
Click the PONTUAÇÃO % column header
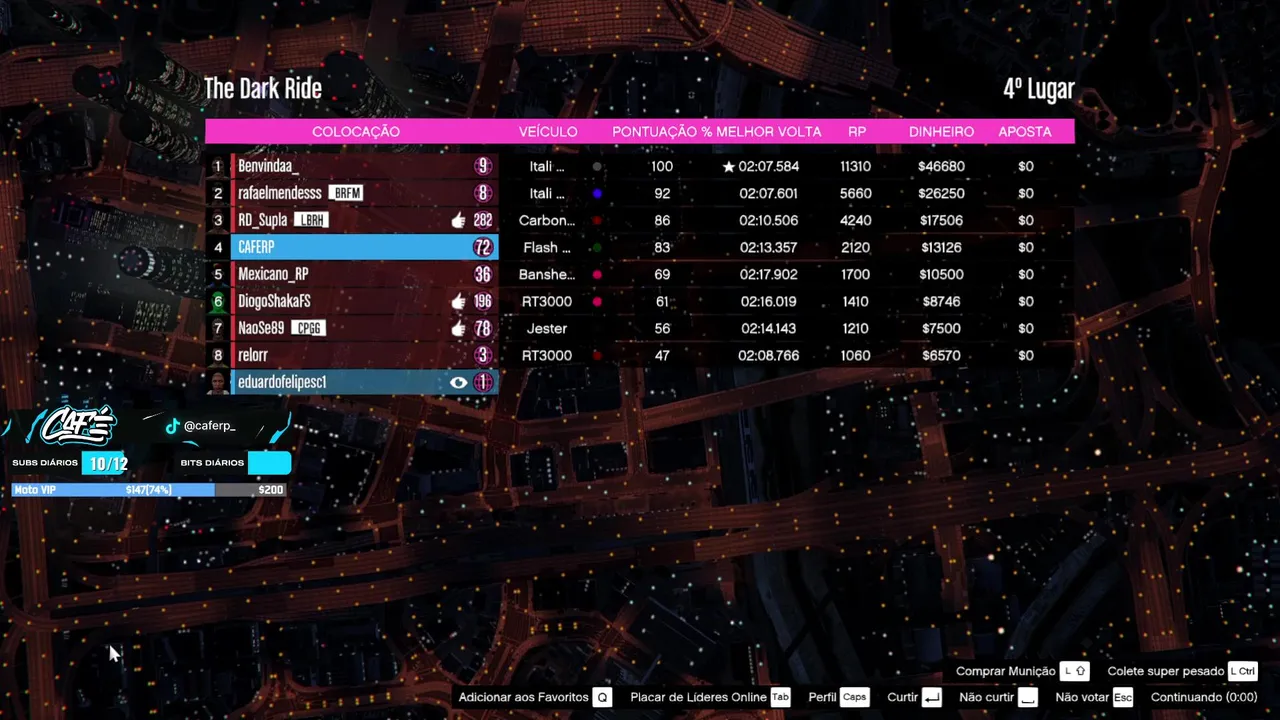[662, 132]
